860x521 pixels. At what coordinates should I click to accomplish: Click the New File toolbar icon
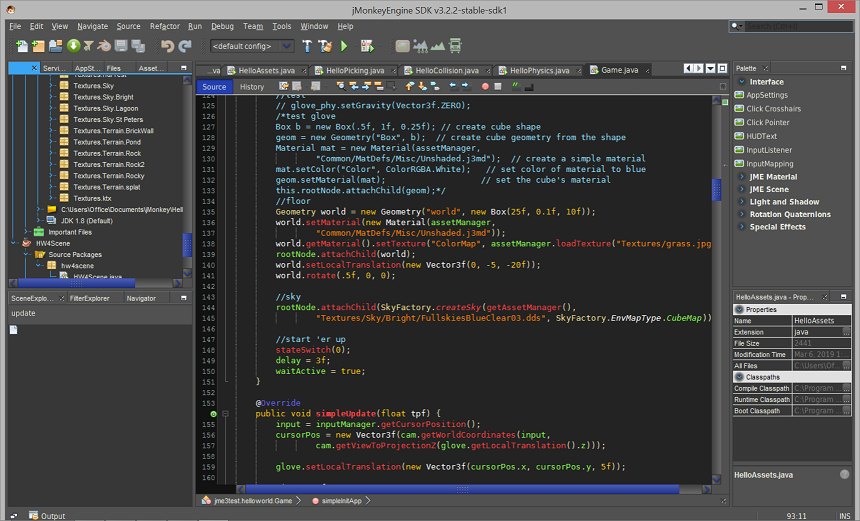pos(22,46)
